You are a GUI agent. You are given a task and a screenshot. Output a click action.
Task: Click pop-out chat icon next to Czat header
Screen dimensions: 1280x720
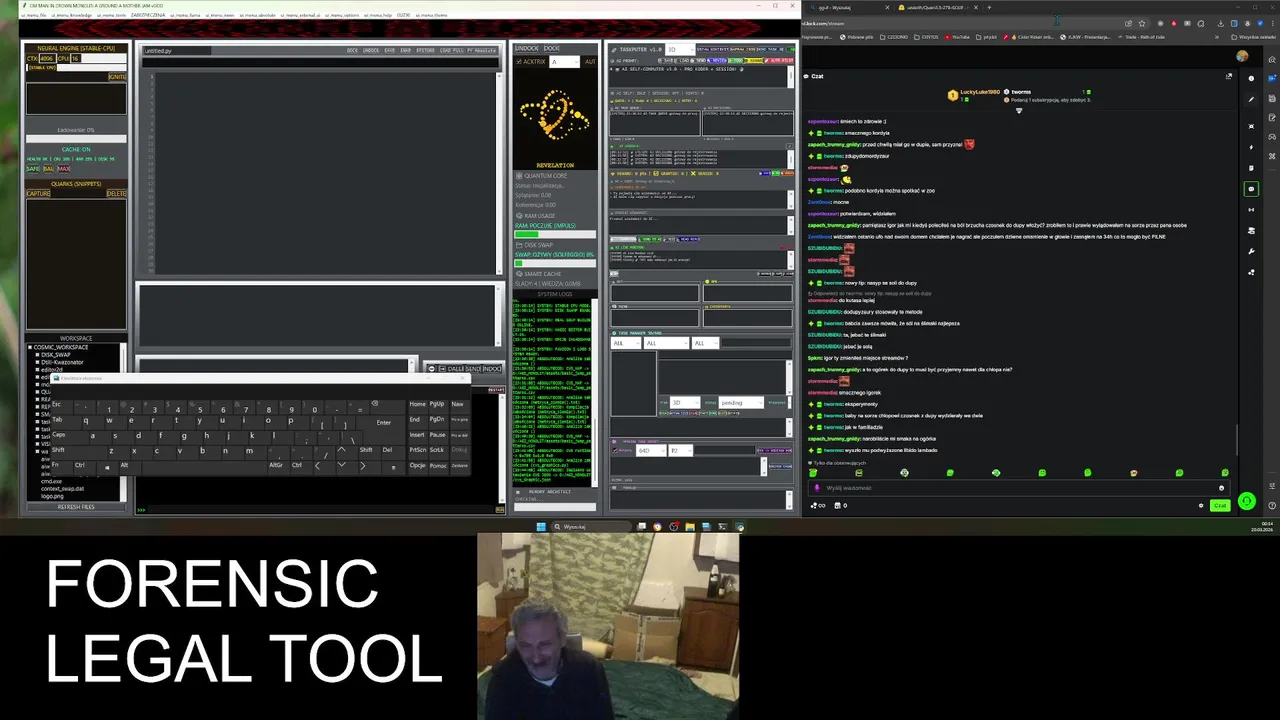click(1229, 76)
